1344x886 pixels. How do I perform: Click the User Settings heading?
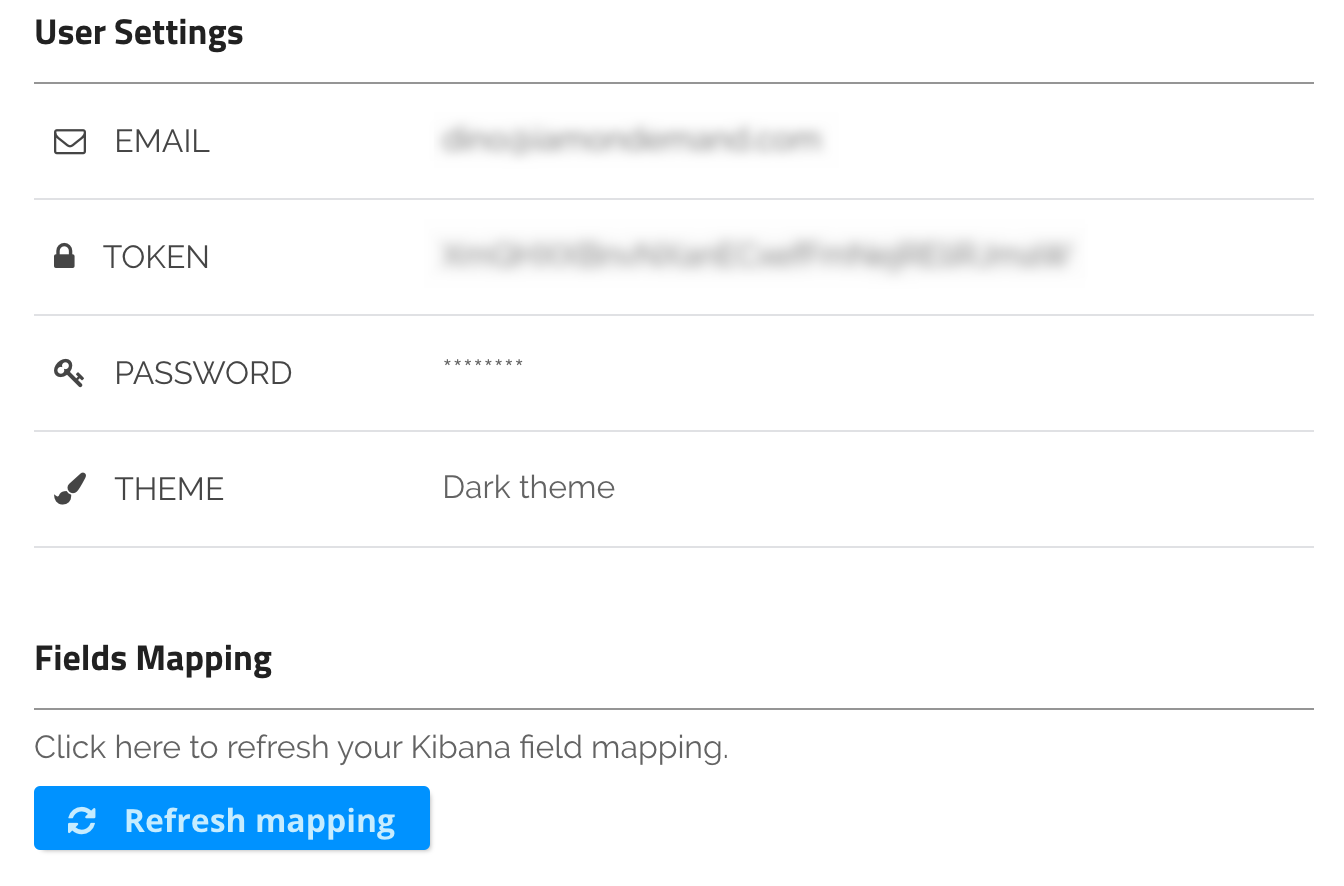click(139, 33)
